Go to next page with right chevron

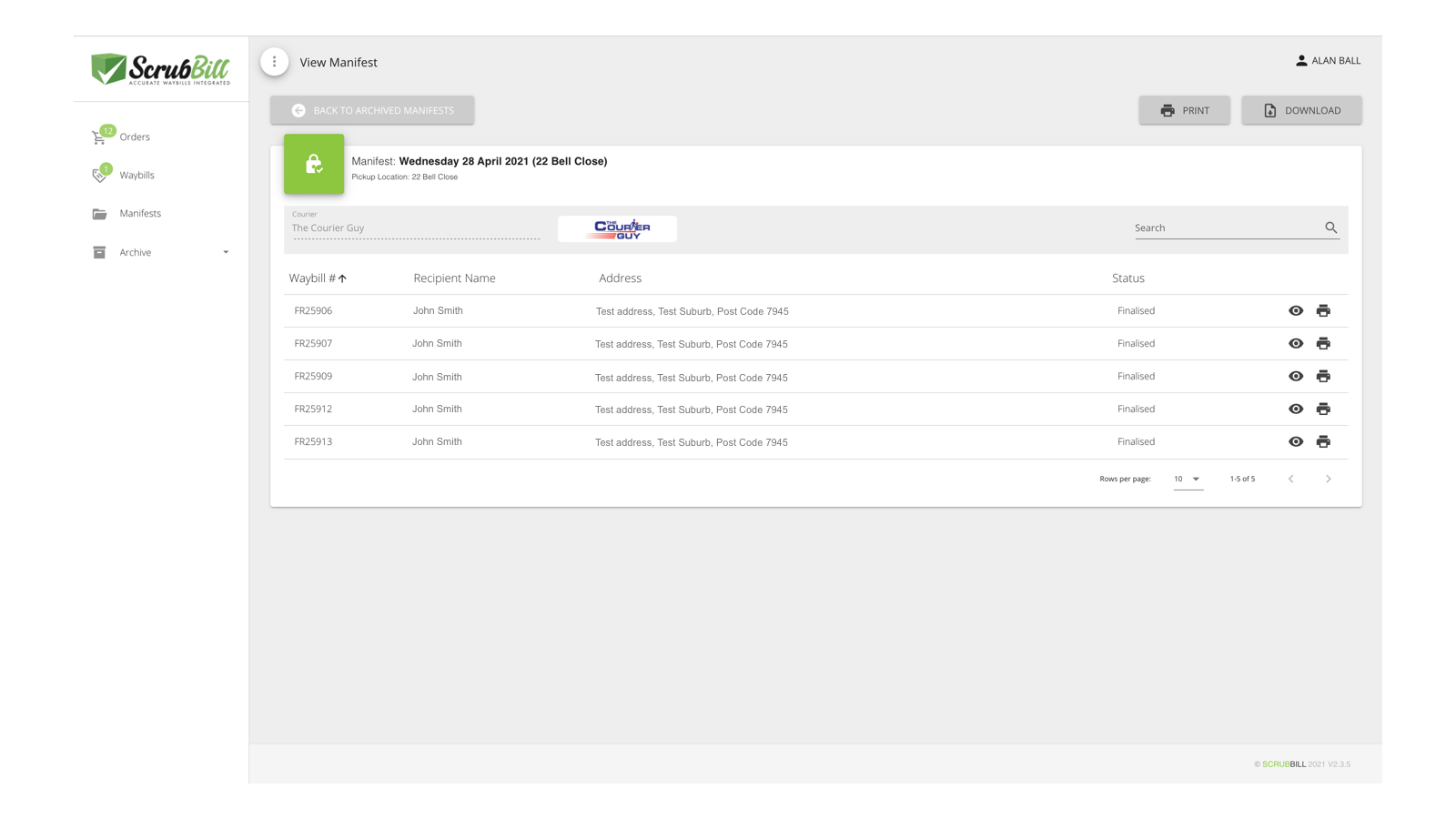tap(1329, 479)
